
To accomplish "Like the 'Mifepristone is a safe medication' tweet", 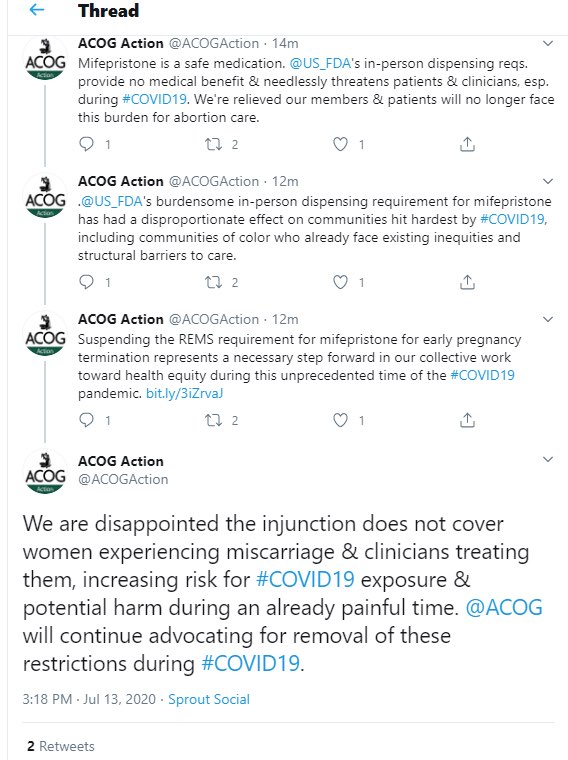I will pos(340,144).
